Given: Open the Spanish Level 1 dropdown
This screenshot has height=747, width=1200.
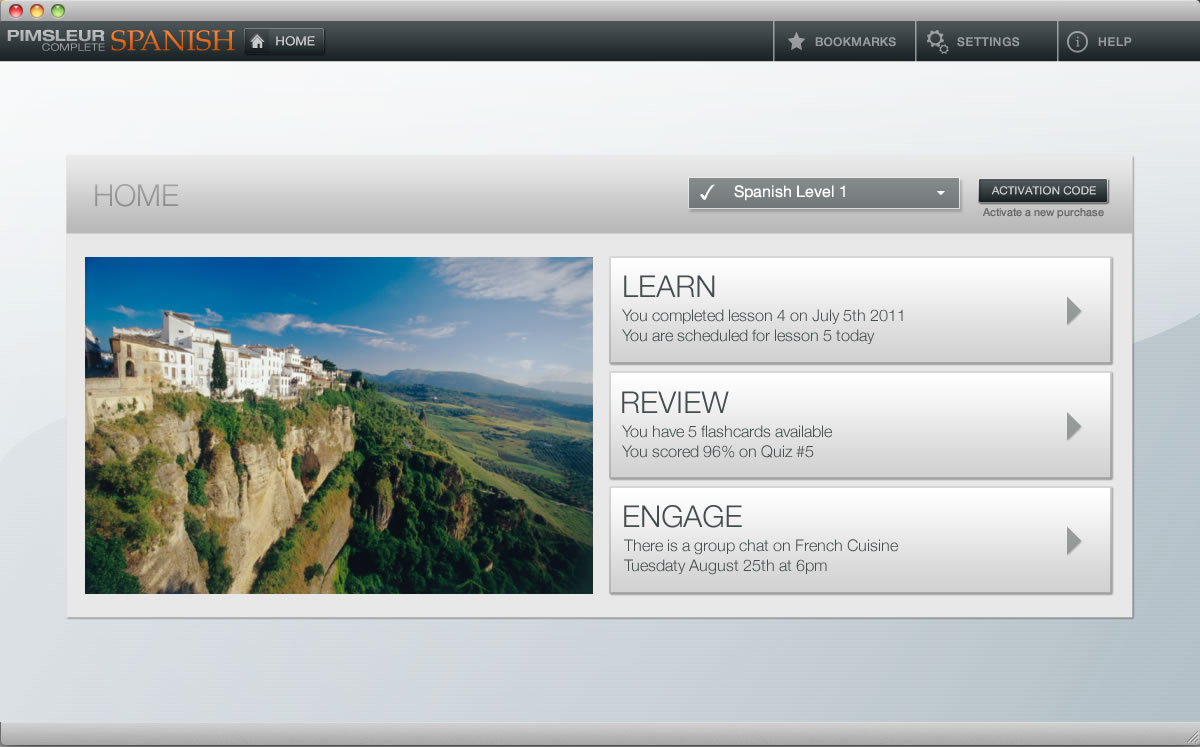Looking at the screenshot, I should [824, 193].
